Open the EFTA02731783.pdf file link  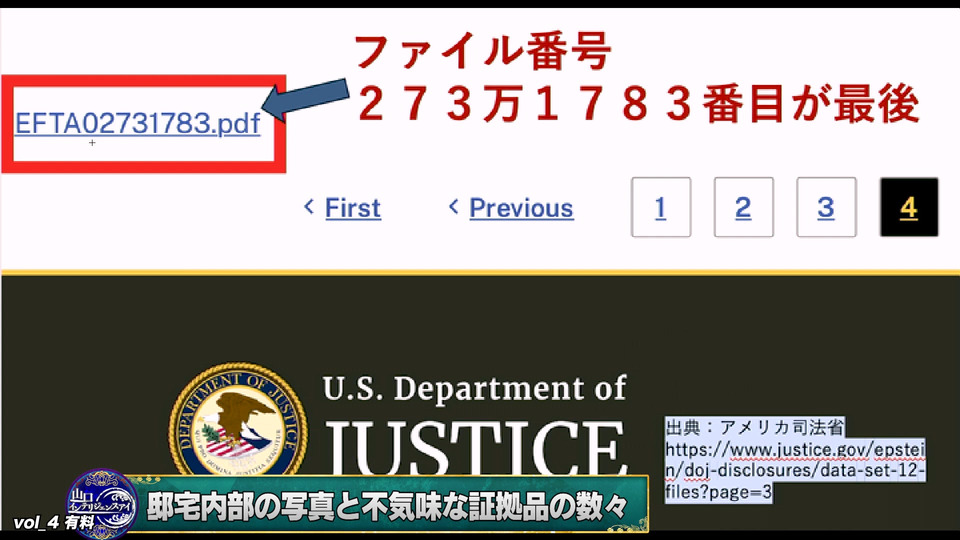pos(137,123)
